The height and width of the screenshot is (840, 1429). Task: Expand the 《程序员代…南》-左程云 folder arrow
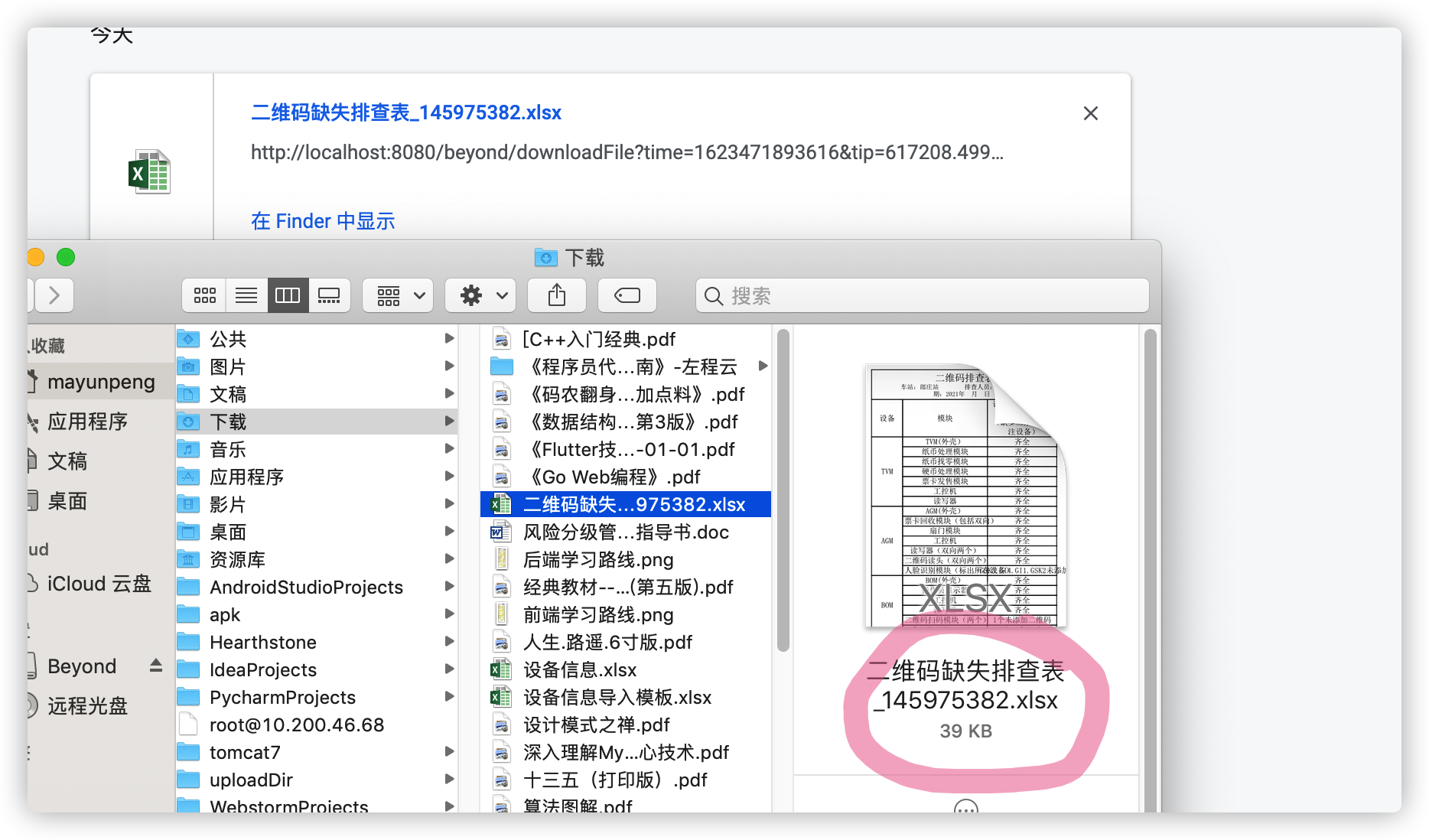coord(763,366)
